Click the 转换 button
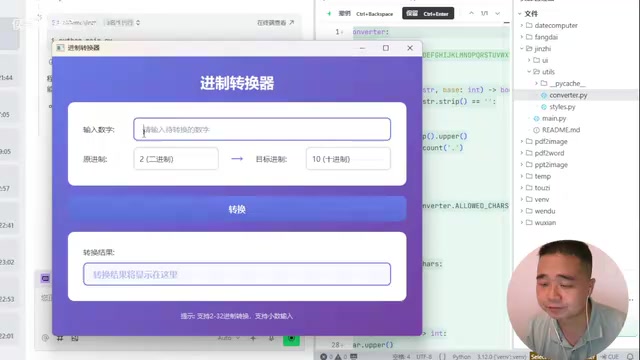The width and height of the screenshot is (640, 360). tap(237, 209)
